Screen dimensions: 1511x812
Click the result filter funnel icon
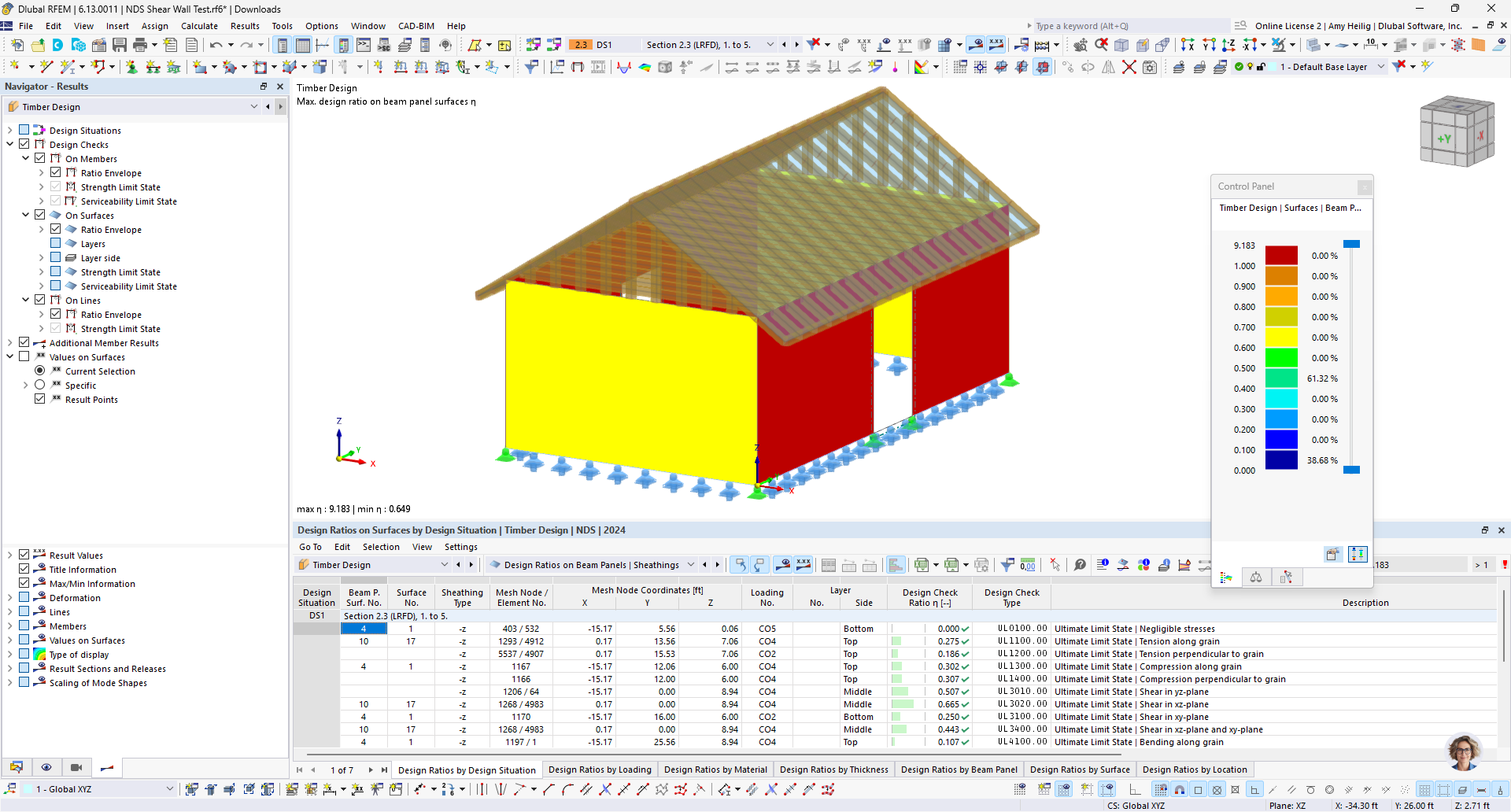click(x=1007, y=565)
